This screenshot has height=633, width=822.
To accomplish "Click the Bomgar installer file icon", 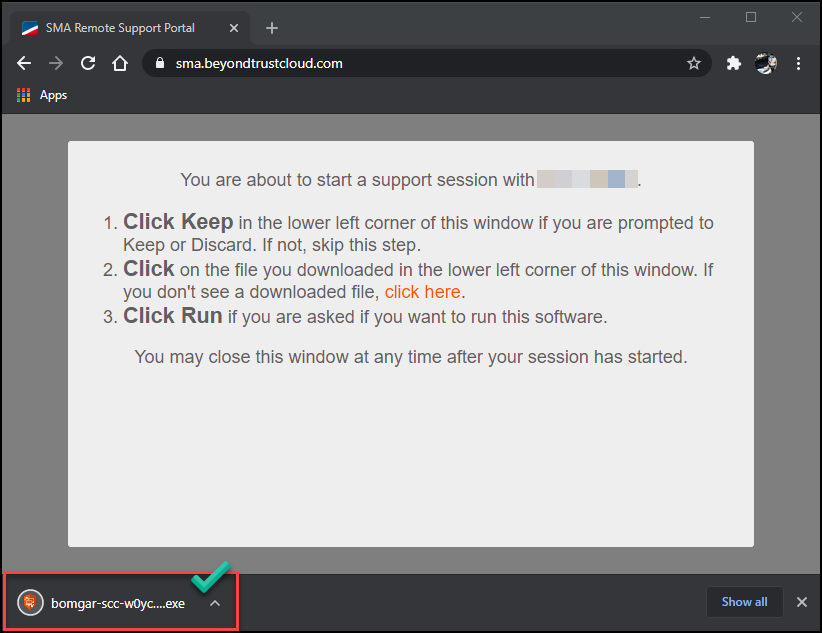I will tap(29, 602).
